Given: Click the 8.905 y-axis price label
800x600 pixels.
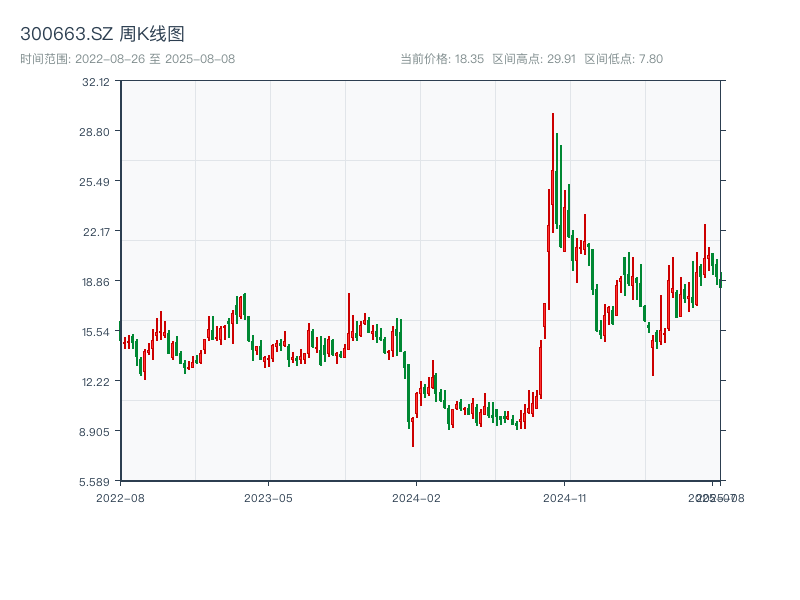Looking at the screenshot, I should pyautogui.click(x=96, y=432).
